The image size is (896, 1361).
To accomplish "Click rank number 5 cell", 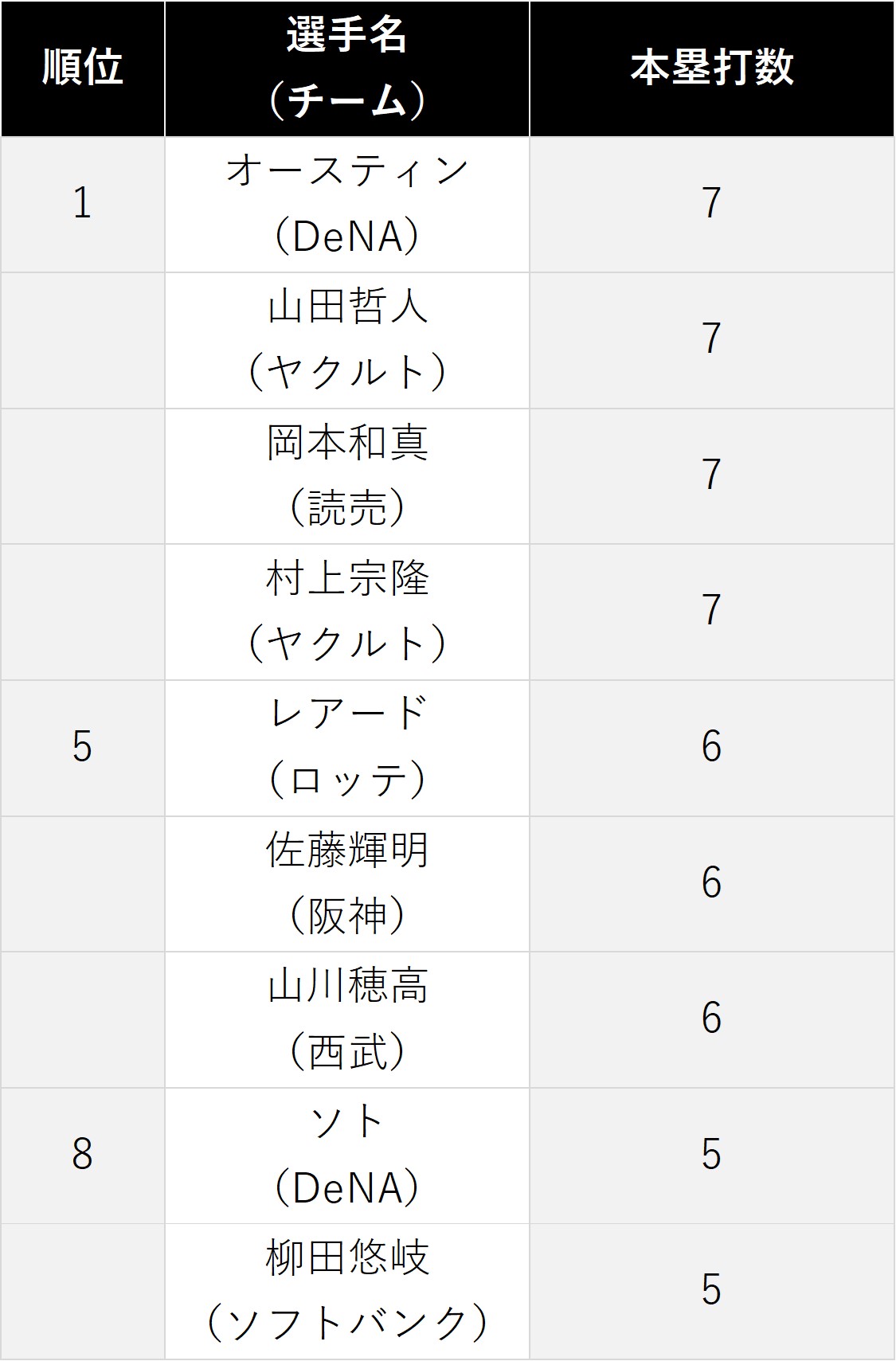I will [83, 749].
